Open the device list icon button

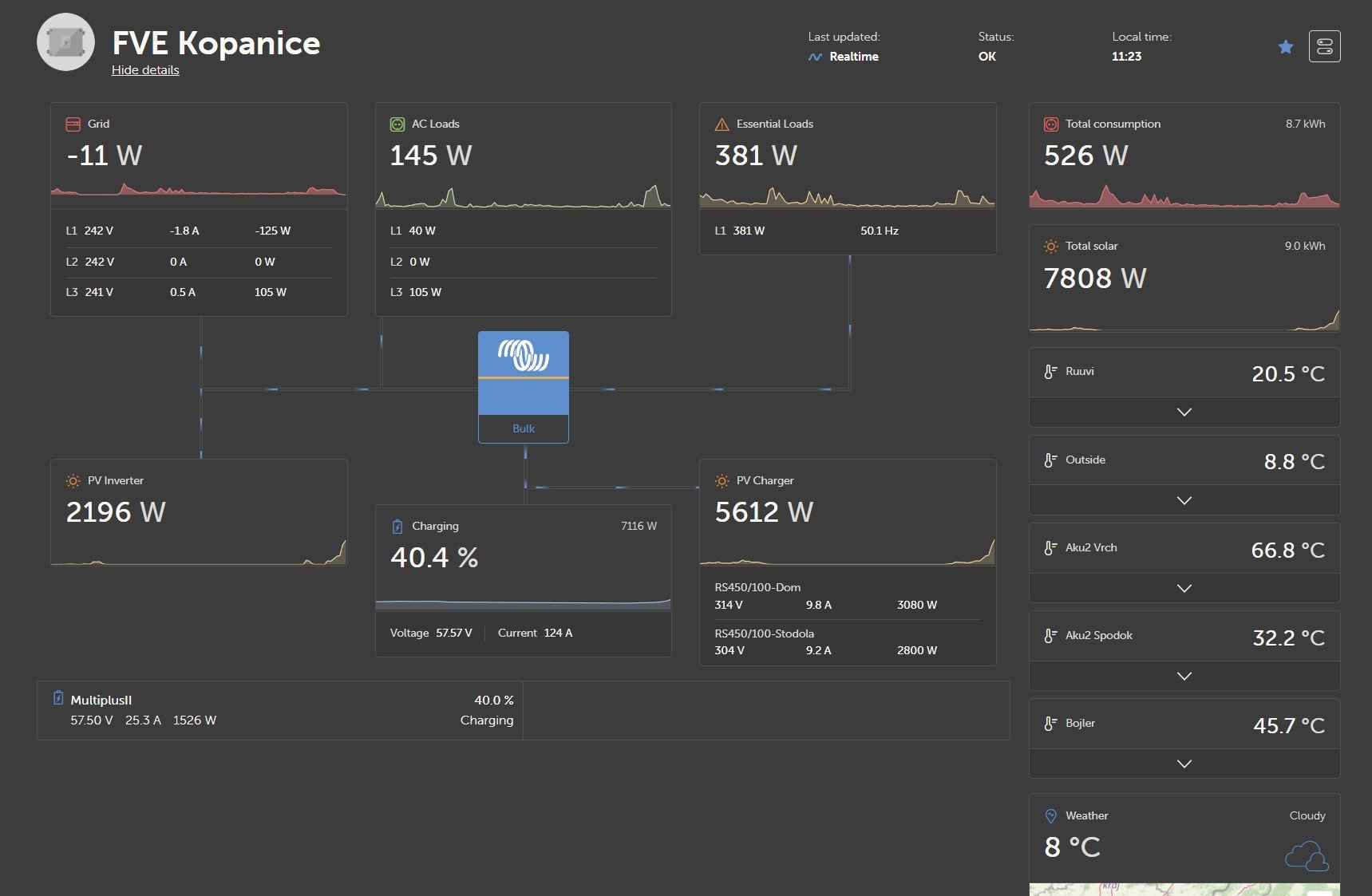(1324, 46)
